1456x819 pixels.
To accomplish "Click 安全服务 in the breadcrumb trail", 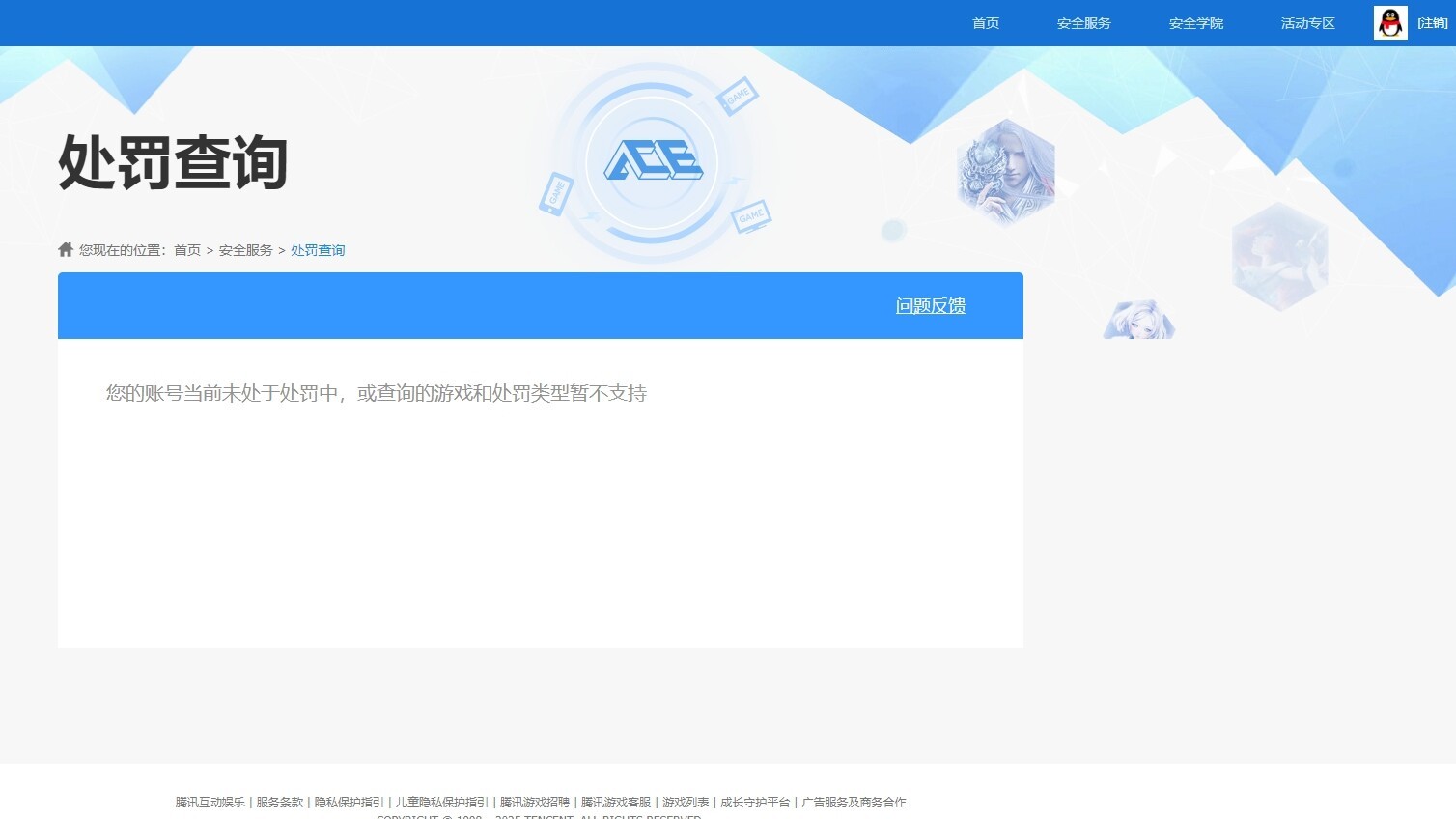I will (245, 250).
